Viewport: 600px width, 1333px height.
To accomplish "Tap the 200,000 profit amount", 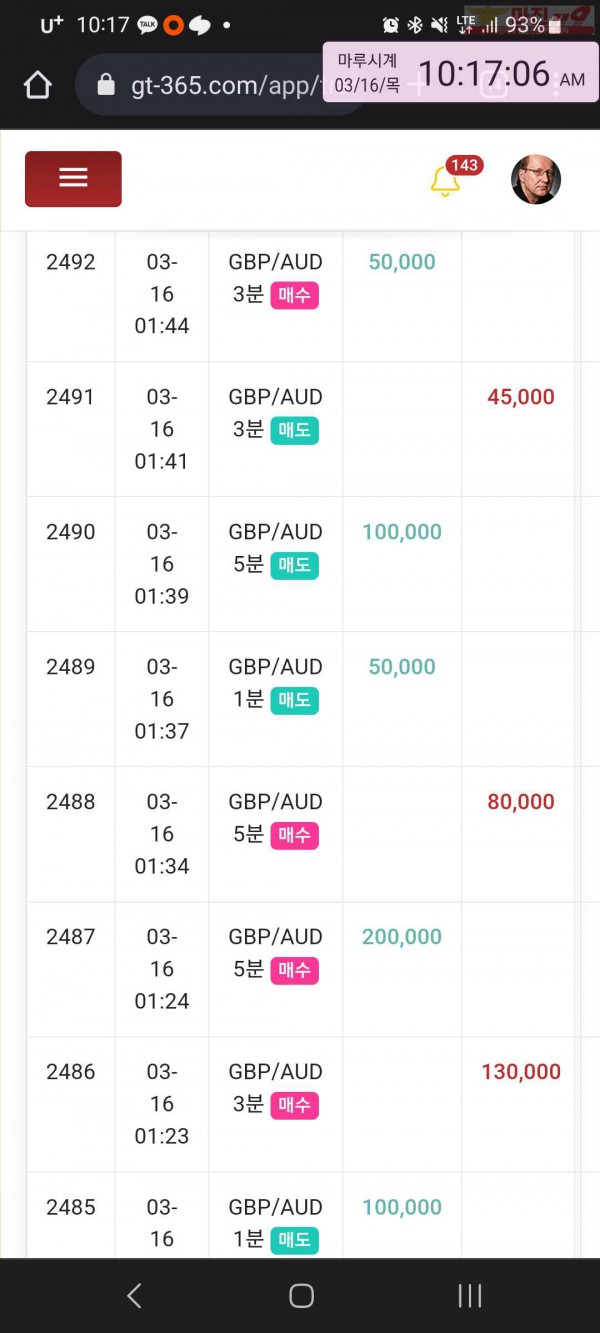I will point(402,937).
